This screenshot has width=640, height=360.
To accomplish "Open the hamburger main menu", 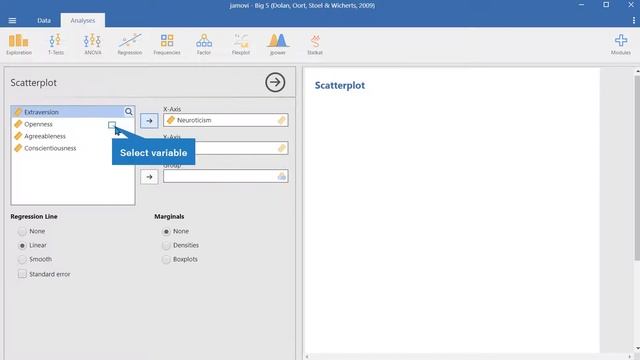I will [12, 20].
